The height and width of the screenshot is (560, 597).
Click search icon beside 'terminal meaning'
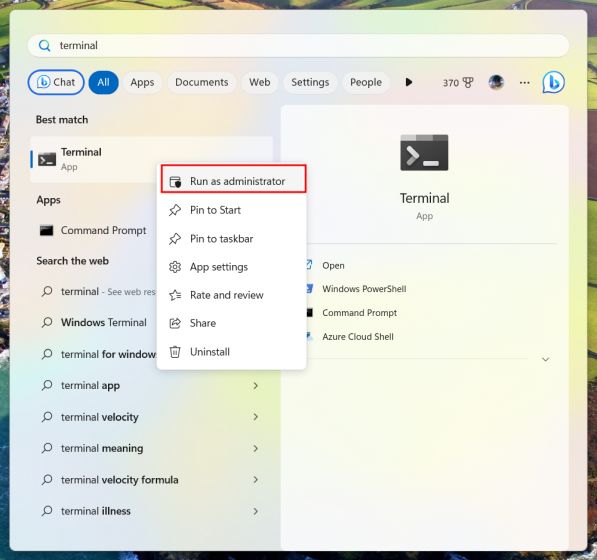[47, 448]
